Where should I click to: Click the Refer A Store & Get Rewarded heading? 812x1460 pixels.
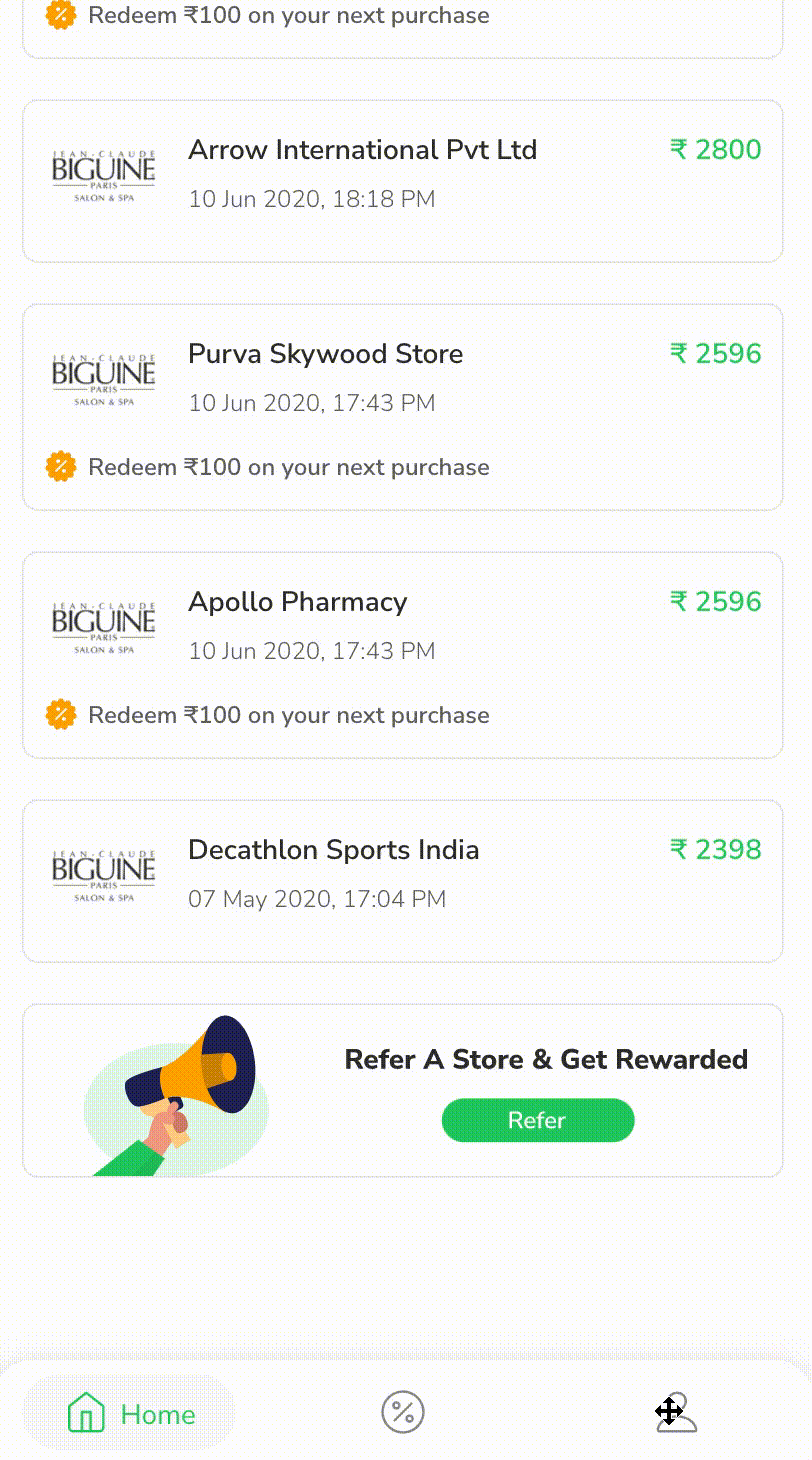pyautogui.click(x=546, y=1060)
